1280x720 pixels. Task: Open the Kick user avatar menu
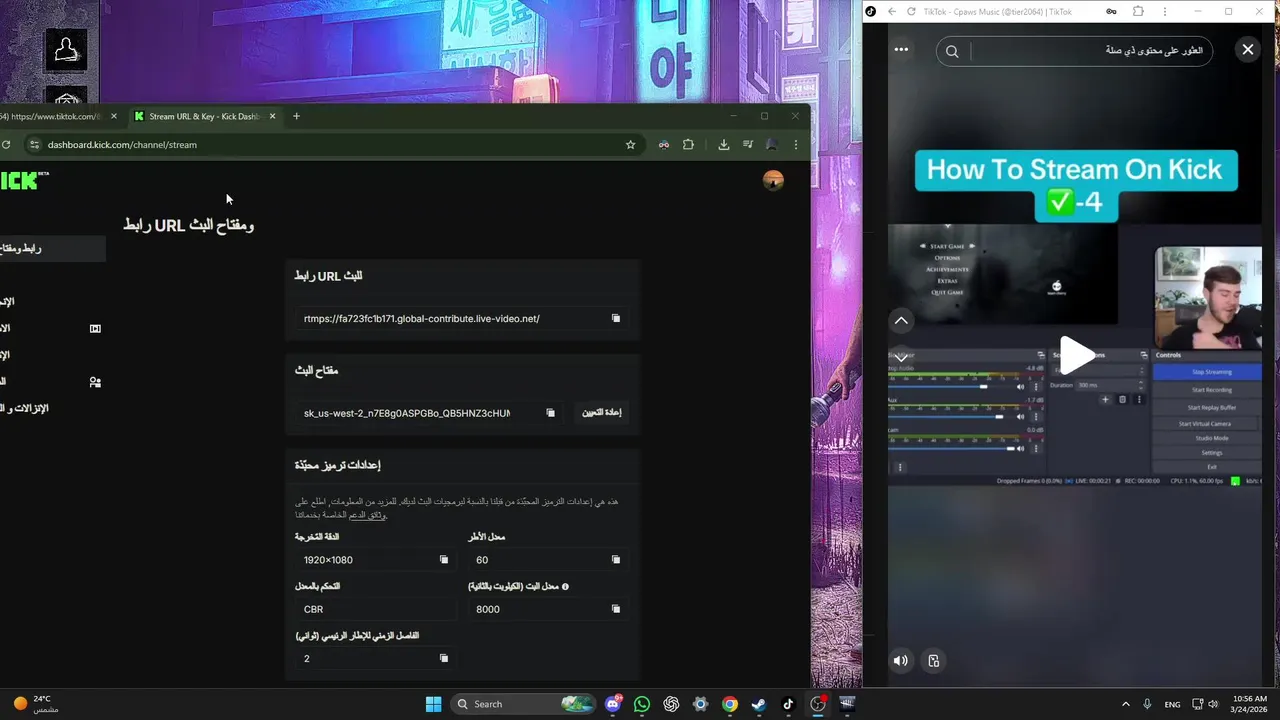(773, 180)
